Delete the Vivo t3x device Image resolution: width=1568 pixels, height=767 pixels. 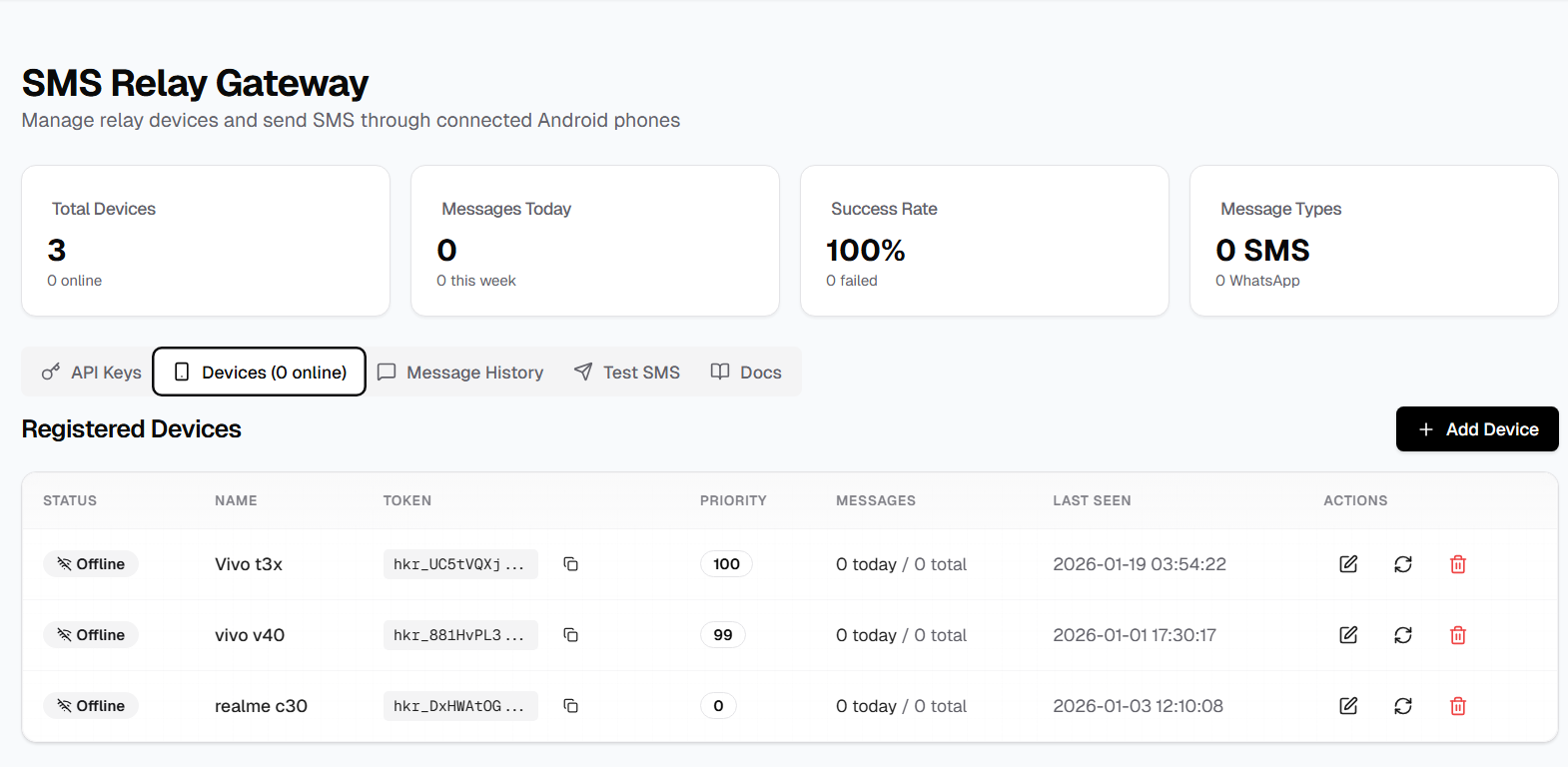(1458, 564)
